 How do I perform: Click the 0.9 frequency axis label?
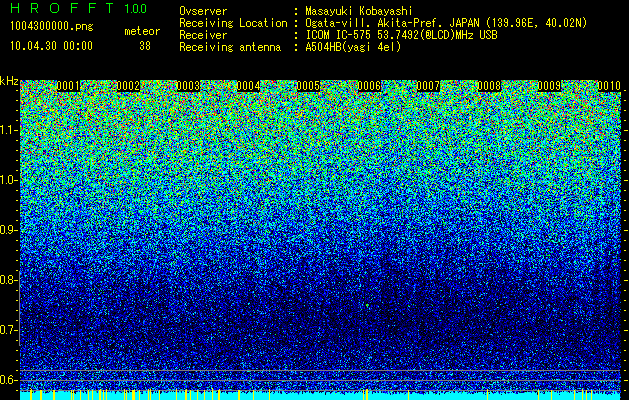pyautogui.click(x=9, y=230)
